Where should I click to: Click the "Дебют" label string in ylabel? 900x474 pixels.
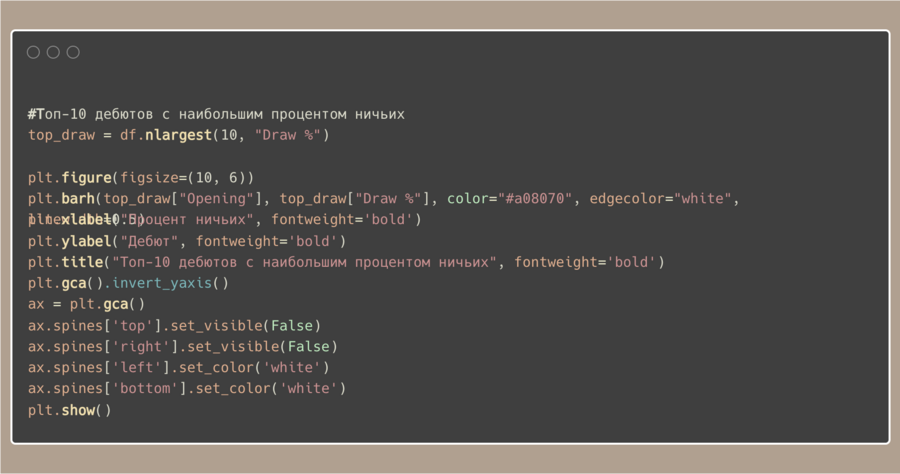point(149,241)
